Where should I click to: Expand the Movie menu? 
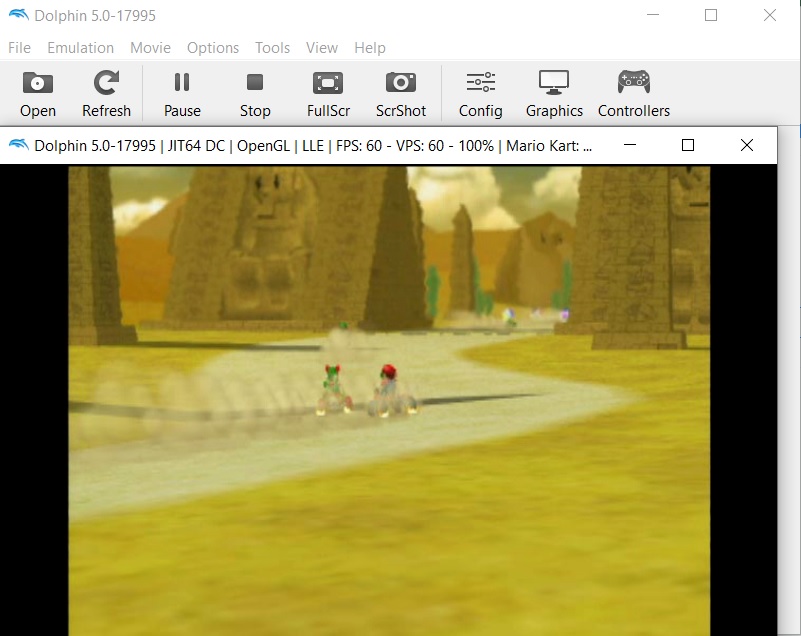coord(150,48)
